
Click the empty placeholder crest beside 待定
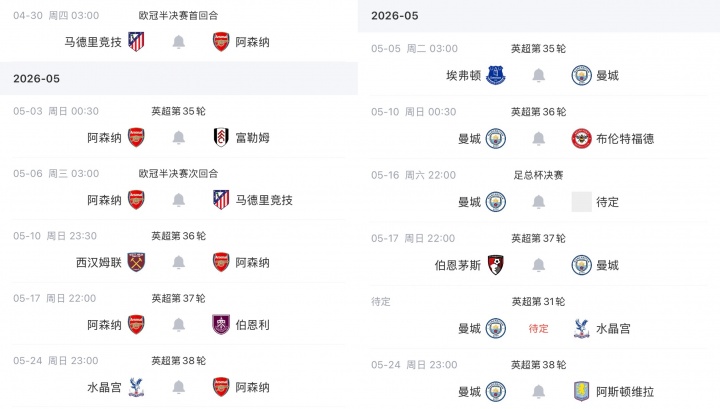tap(580, 202)
